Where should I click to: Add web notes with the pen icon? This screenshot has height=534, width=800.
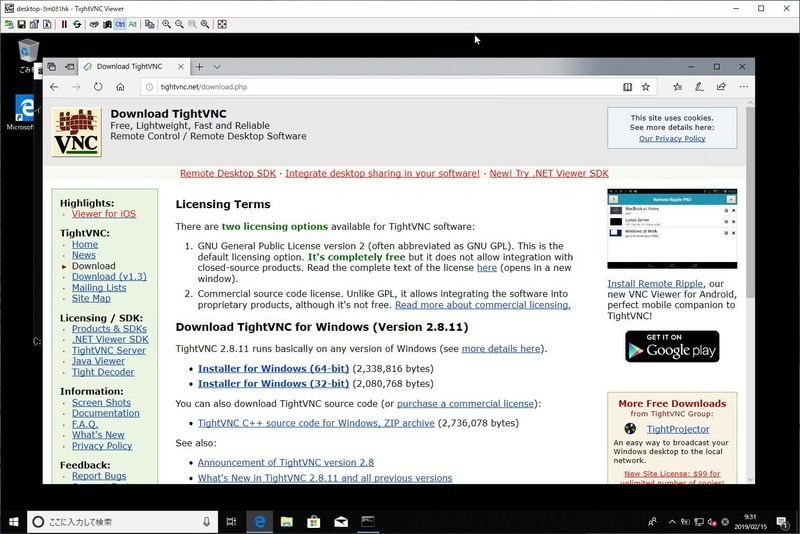699,87
